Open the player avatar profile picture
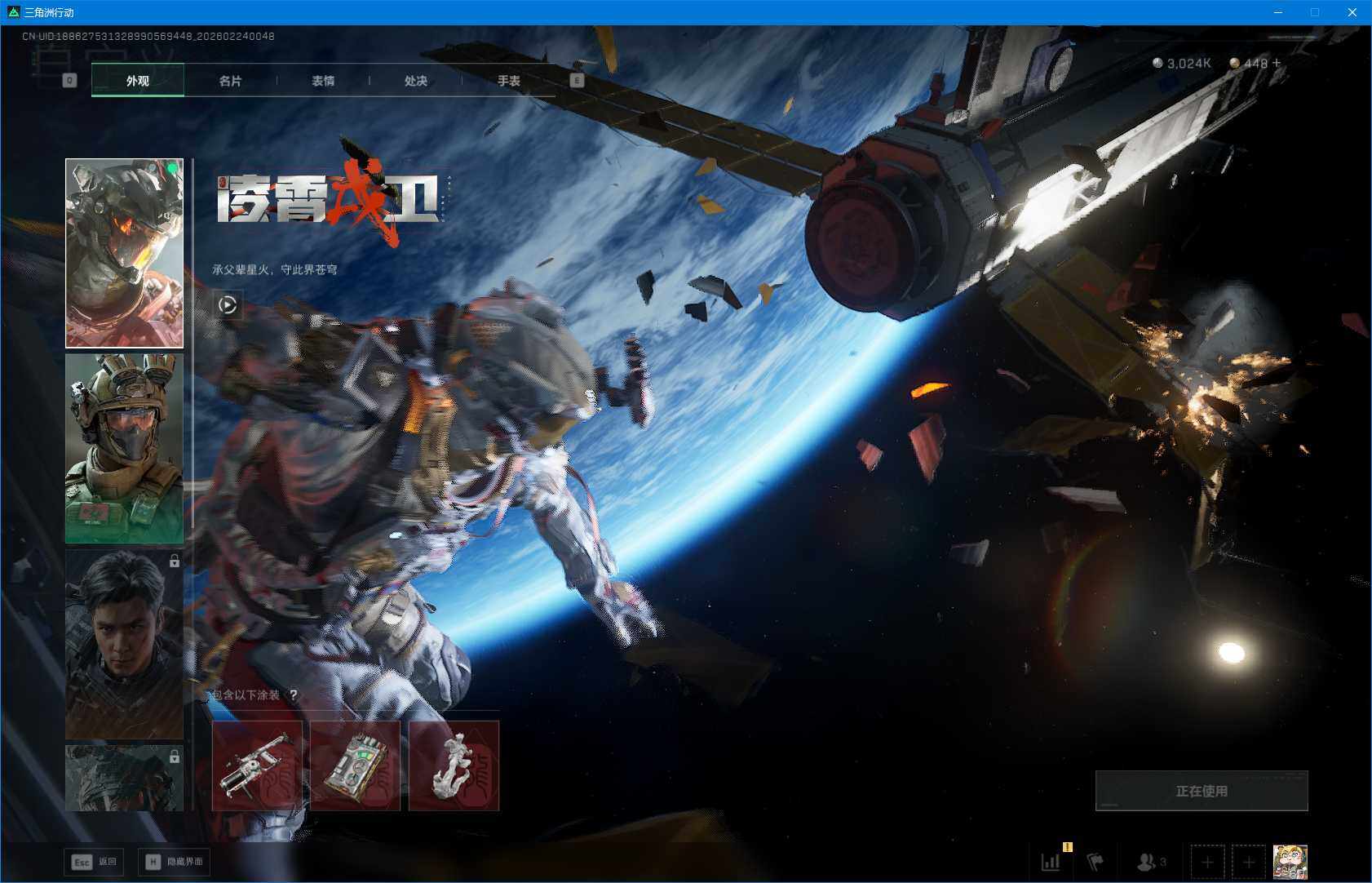The image size is (1372, 883). (x=1290, y=862)
